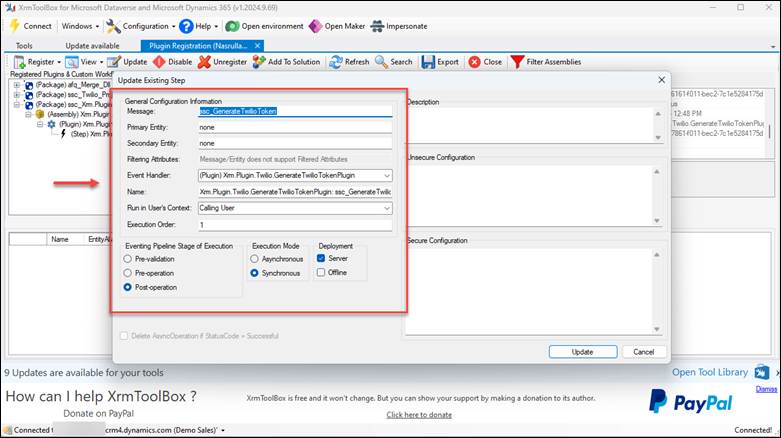Select Post-operation stage radio button

(128, 287)
